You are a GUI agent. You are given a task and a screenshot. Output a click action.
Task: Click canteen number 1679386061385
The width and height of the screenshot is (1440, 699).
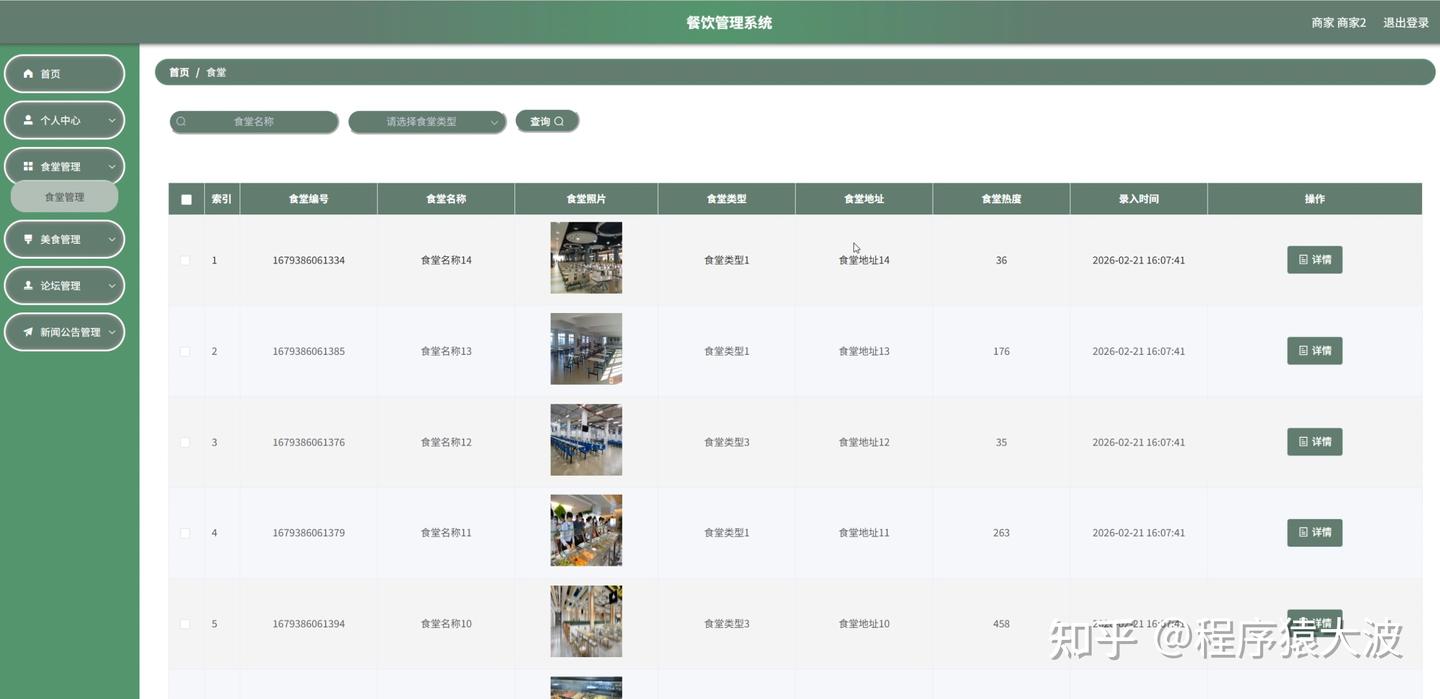point(308,352)
